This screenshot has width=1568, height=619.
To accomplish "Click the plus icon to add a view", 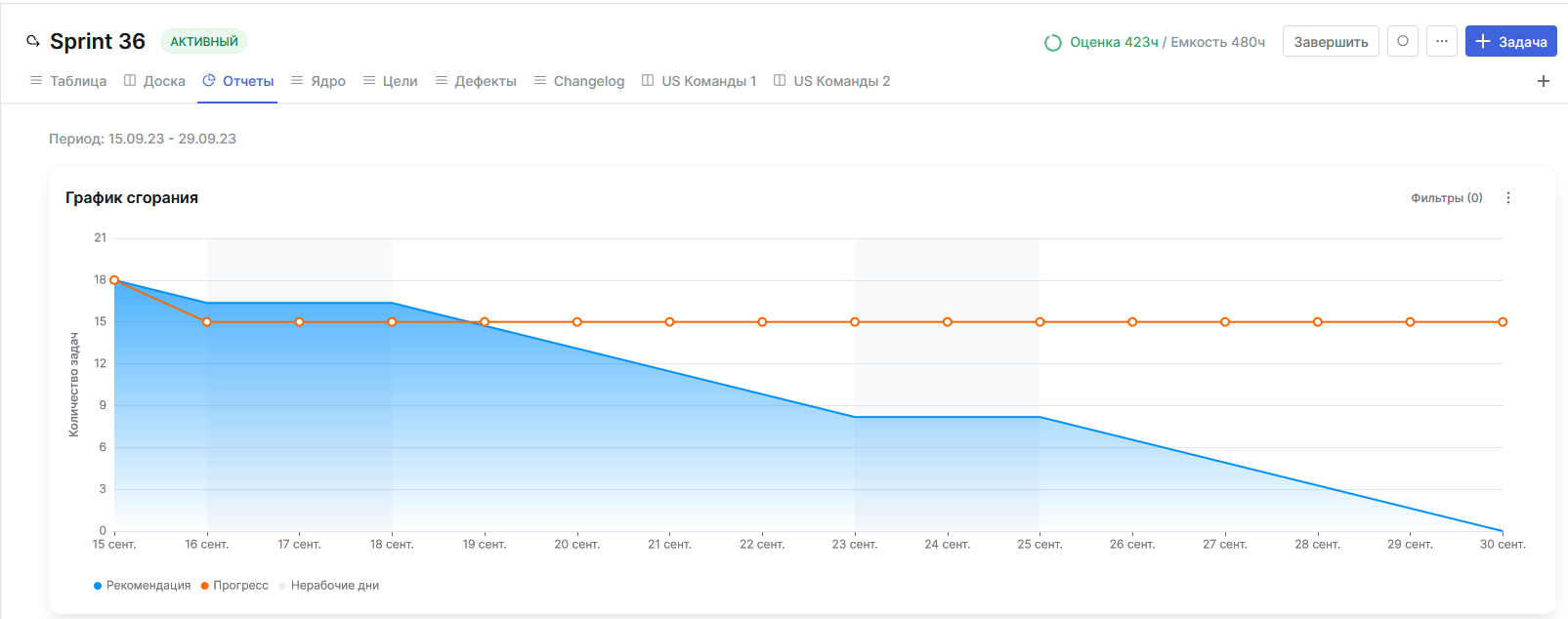I will point(1543,81).
